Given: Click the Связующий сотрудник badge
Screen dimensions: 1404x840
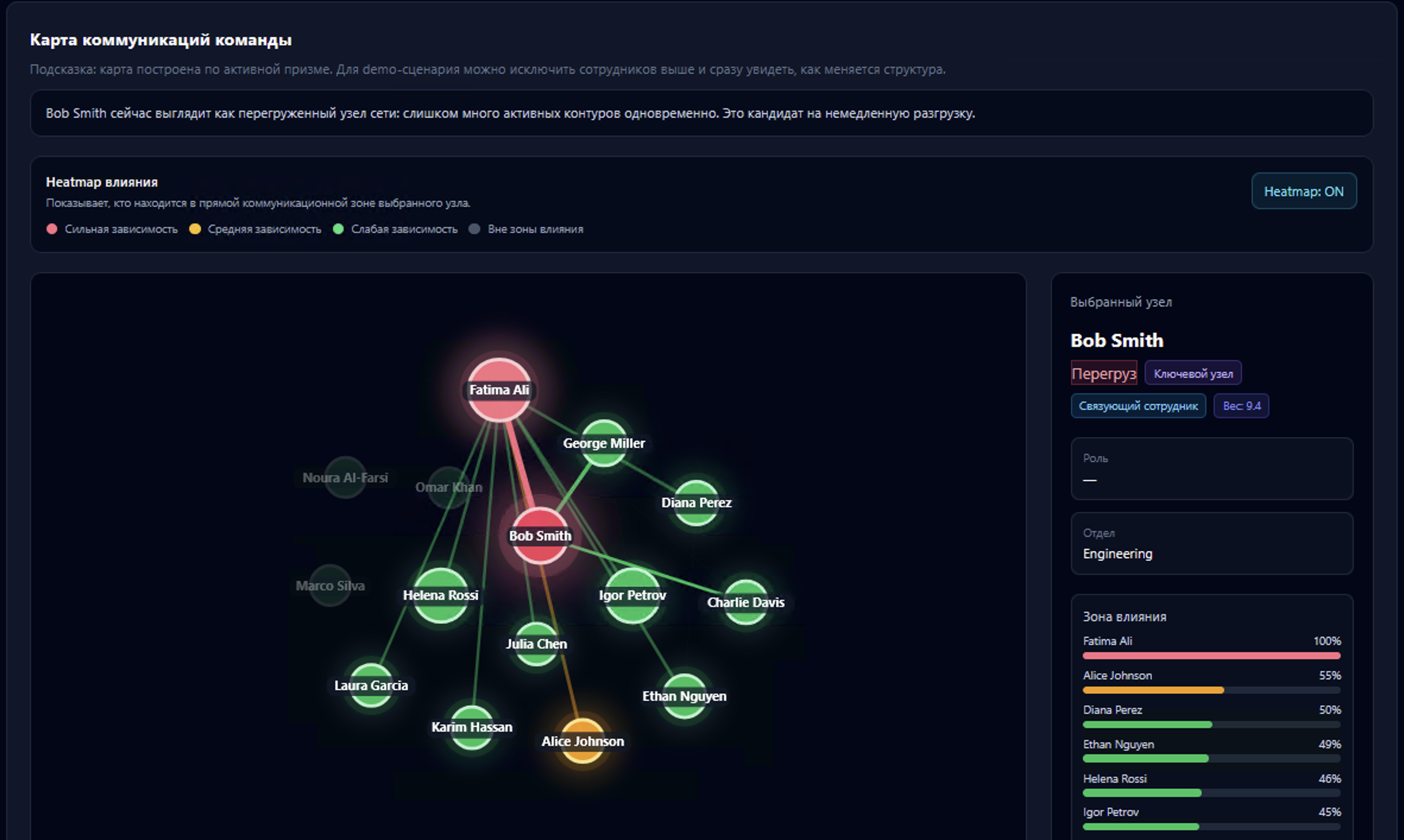Looking at the screenshot, I should click(x=1138, y=406).
